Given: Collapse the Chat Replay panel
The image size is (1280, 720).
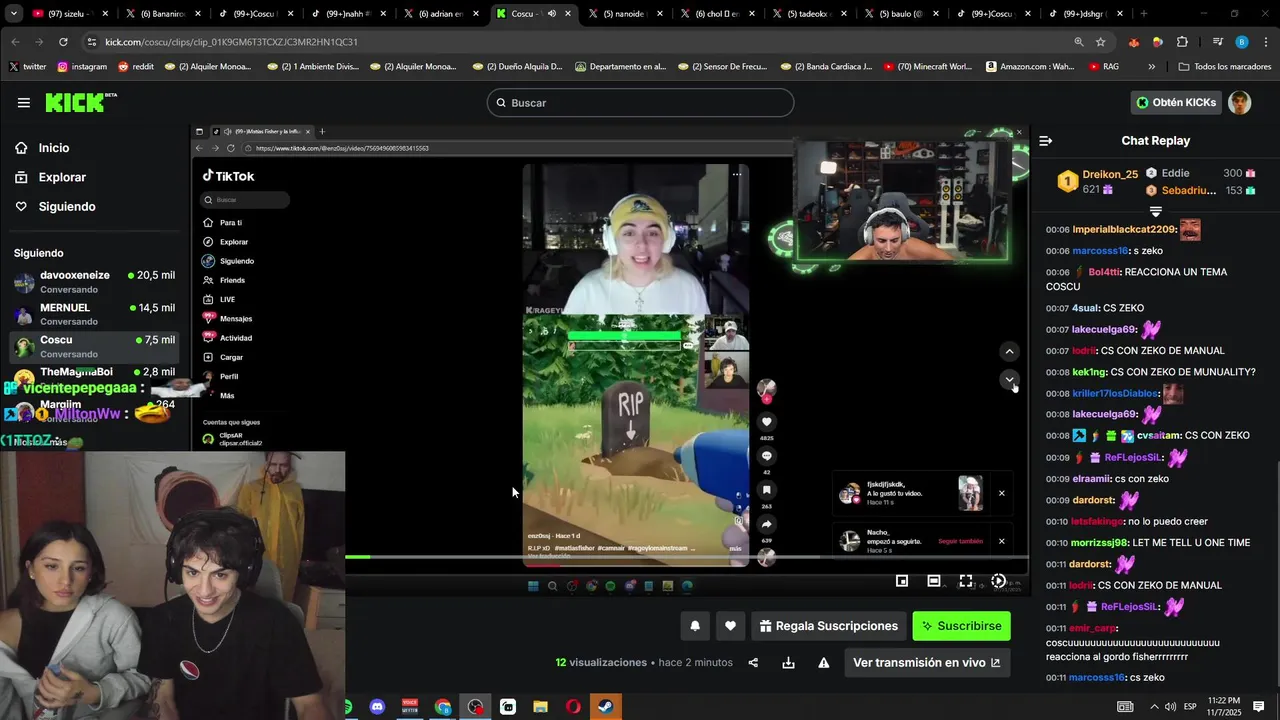Looking at the screenshot, I should tap(1045, 141).
